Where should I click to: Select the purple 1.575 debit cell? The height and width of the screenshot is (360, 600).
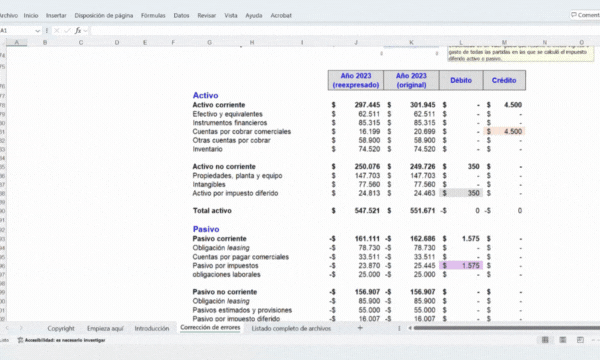pos(461,266)
